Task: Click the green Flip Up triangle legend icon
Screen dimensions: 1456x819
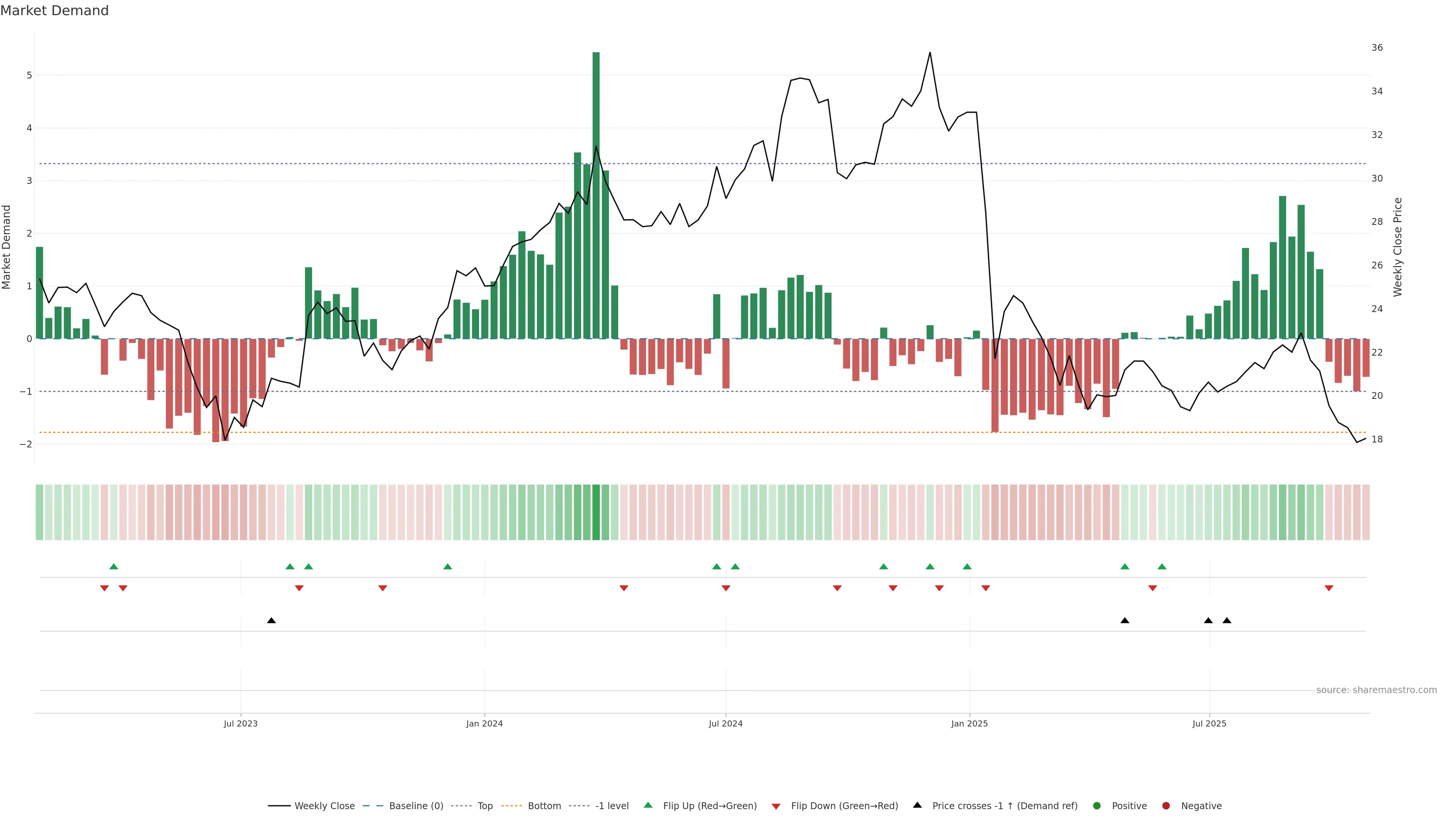Action: [x=648, y=805]
